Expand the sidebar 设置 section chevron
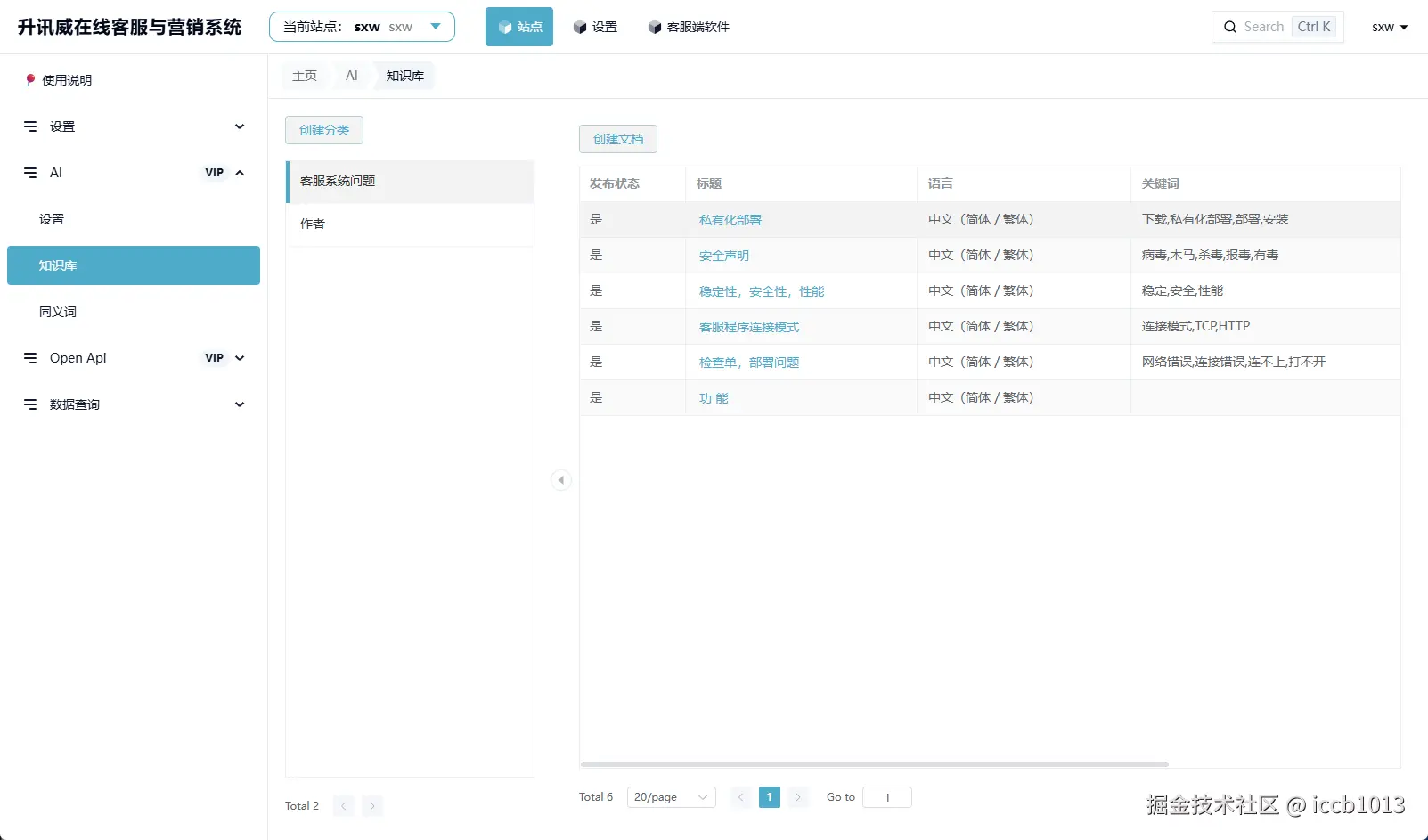This screenshot has width=1428, height=840. coord(240,126)
